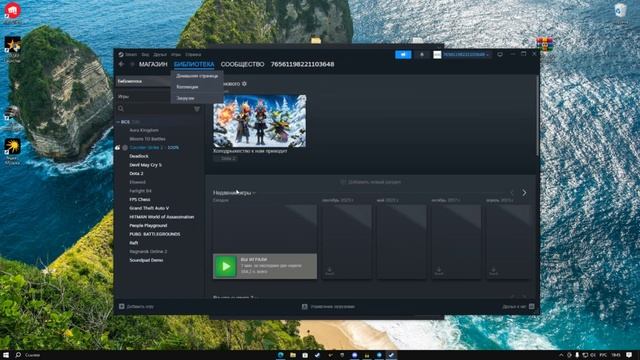Click the download status icon beside Counter-Strike 2
640x360 pixels.
pyautogui.click(x=118, y=147)
